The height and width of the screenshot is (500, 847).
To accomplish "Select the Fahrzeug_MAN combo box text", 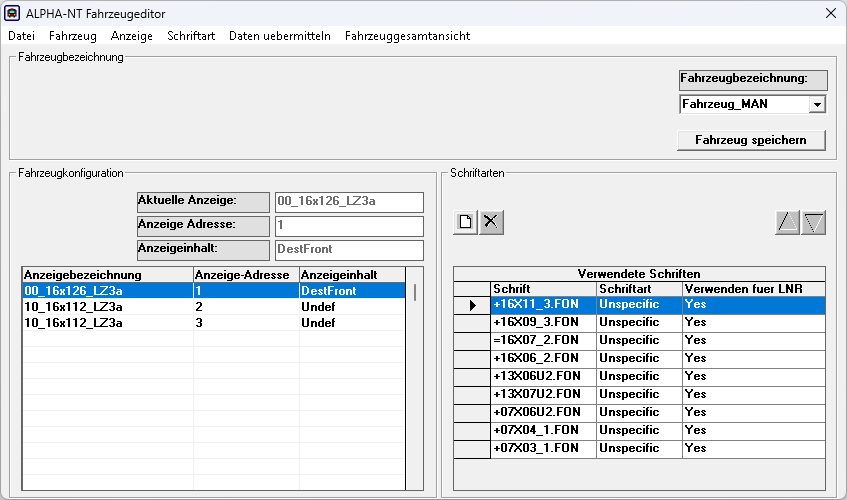I will [x=744, y=104].
